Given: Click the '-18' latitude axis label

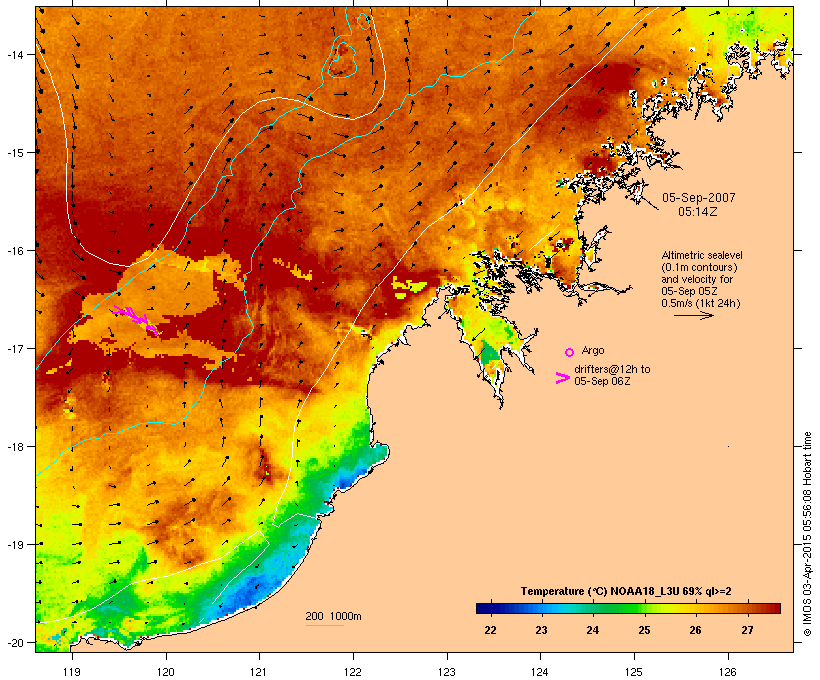Looking at the screenshot, I should [x=15, y=447].
